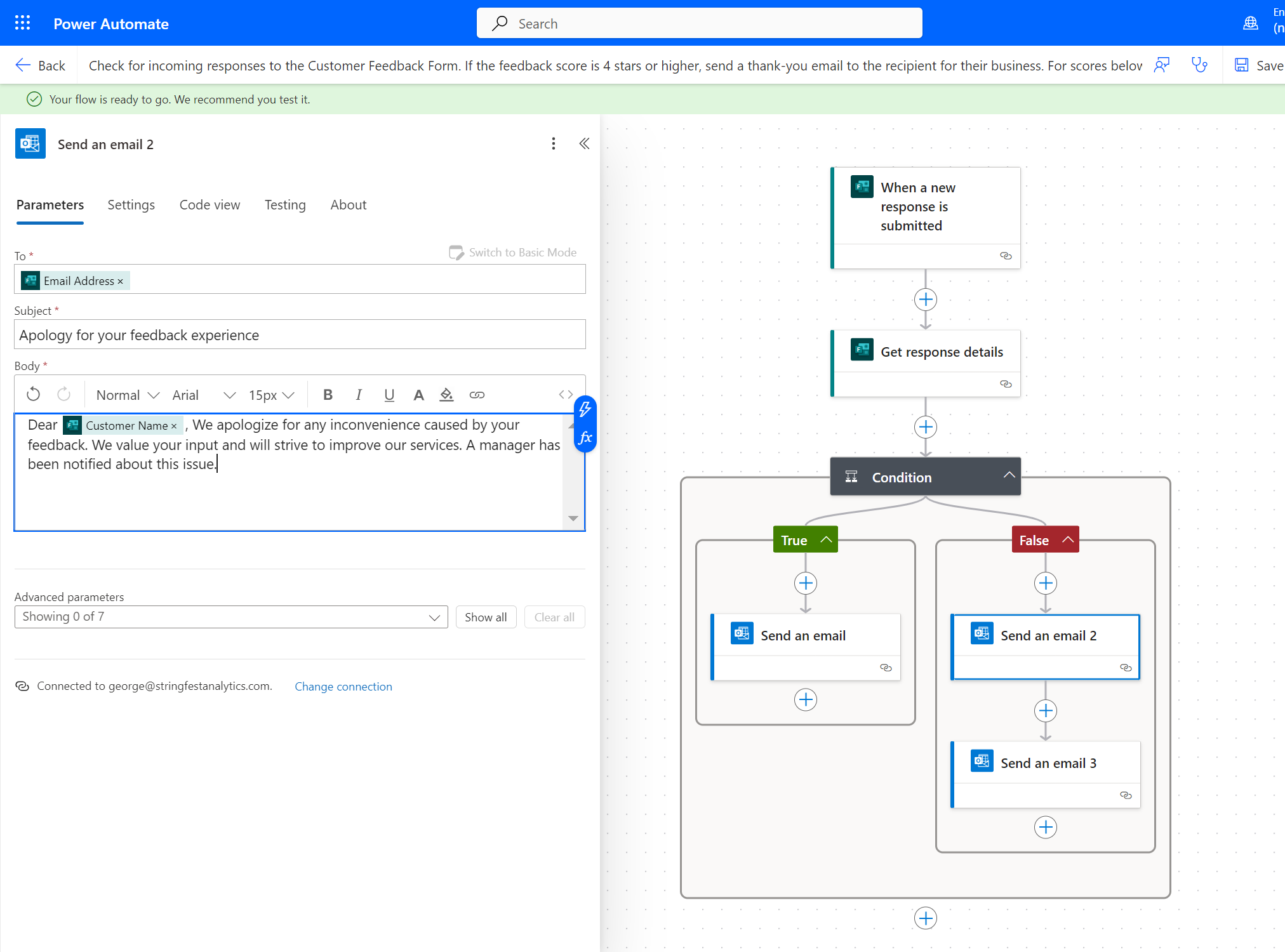1285x952 pixels.
Task: Open the font color picker
Action: pyautogui.click(x=418, y=395)
